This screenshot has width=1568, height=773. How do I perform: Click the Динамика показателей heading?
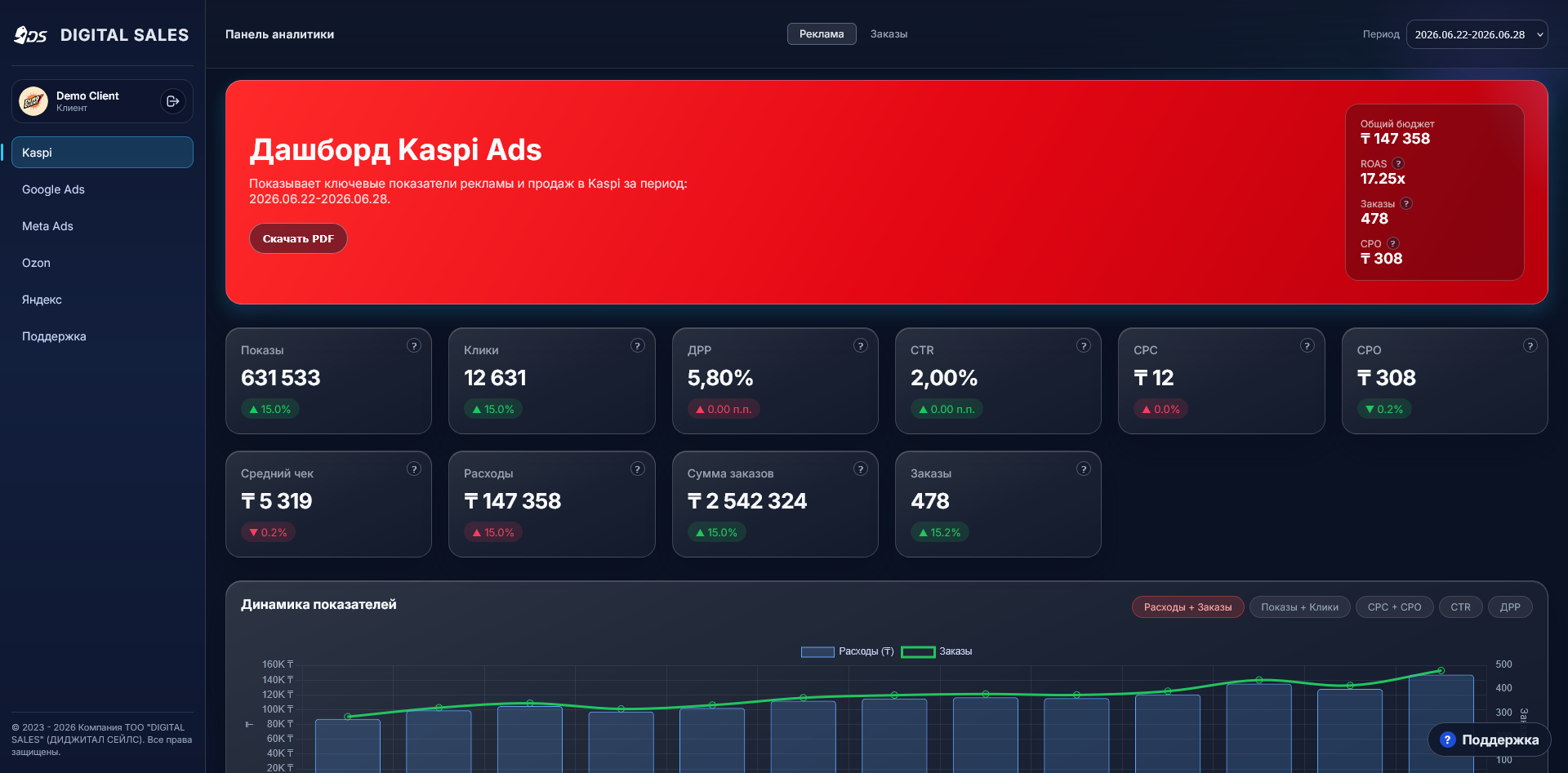318,604
